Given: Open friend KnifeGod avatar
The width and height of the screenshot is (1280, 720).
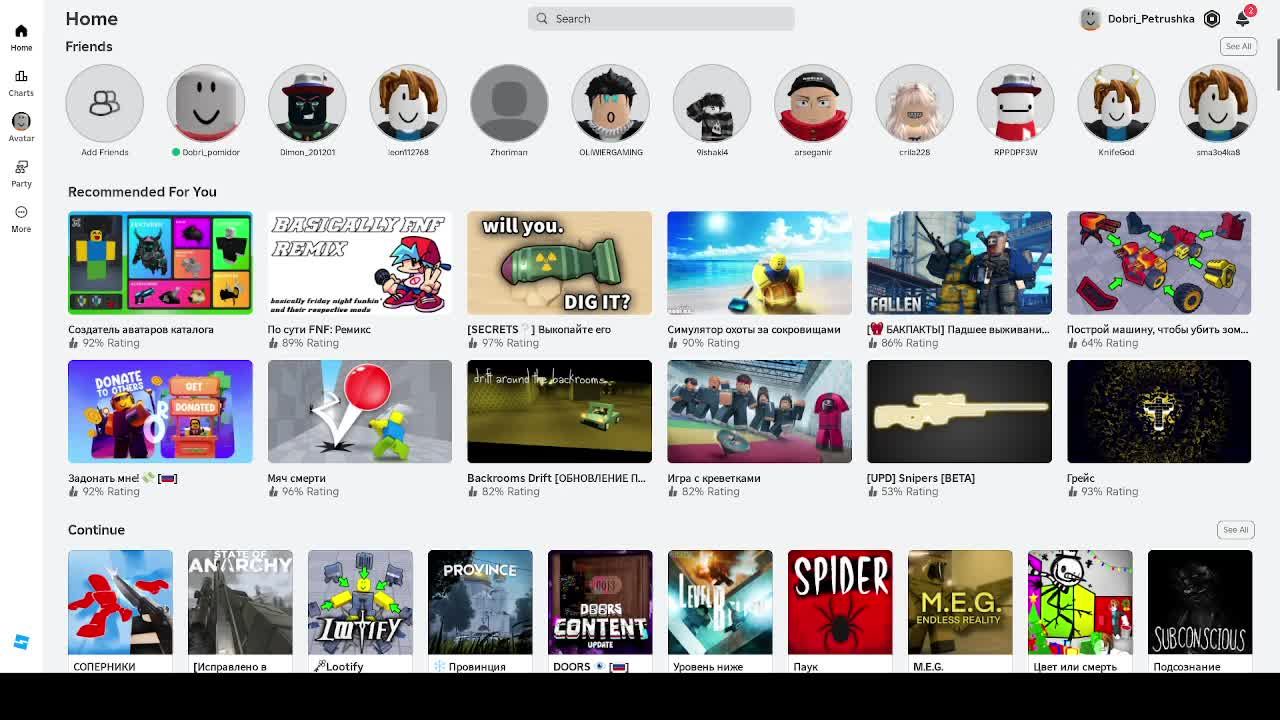Looking at the screenshot, I should coord(1116,103).
